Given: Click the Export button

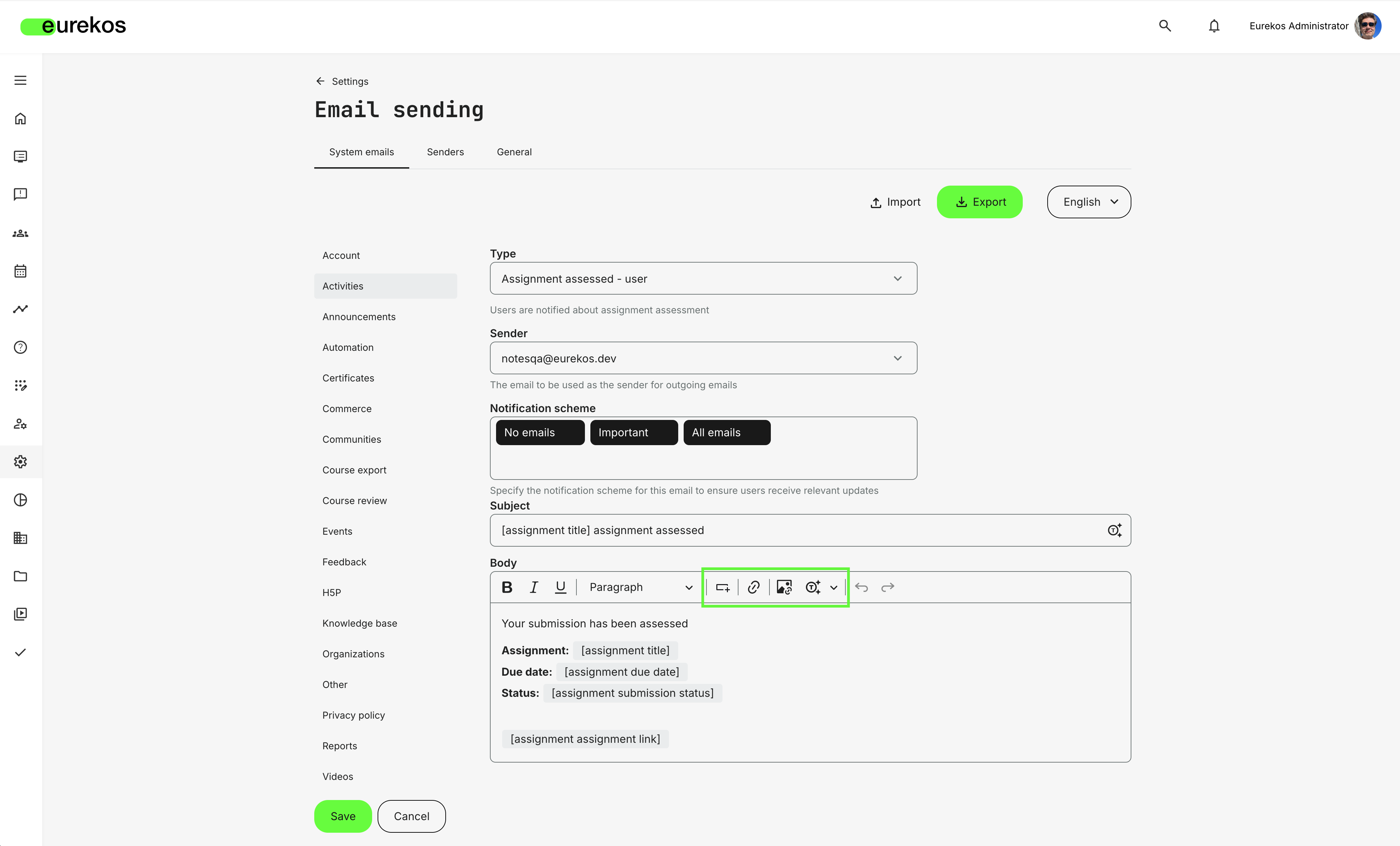Looking at the screenshot, I should [980, 202].
